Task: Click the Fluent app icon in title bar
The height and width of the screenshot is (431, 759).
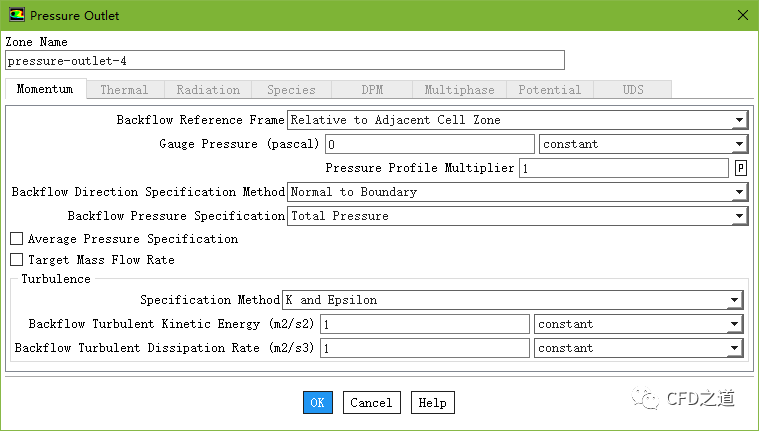Action: pos(16,15)
